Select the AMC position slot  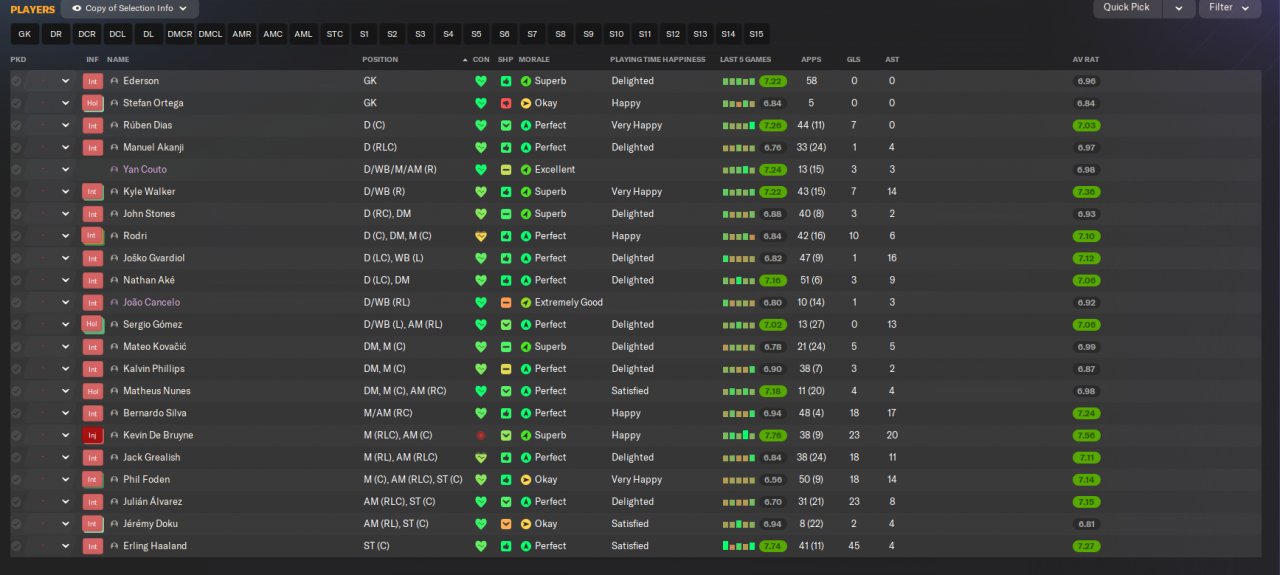[x=273, y=34]
